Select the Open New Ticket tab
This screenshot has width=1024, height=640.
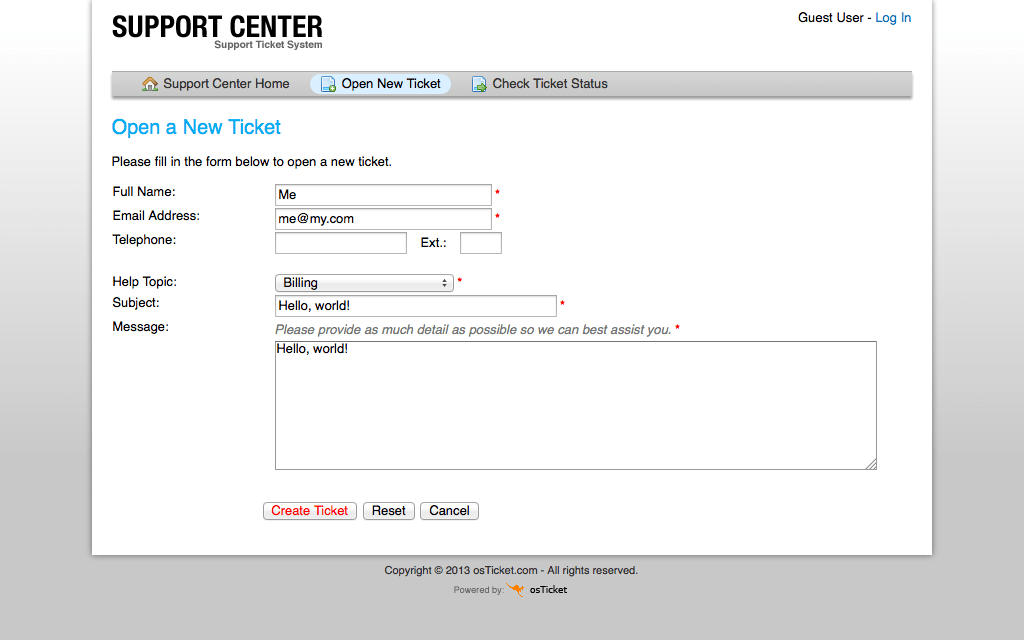point(390,84)
